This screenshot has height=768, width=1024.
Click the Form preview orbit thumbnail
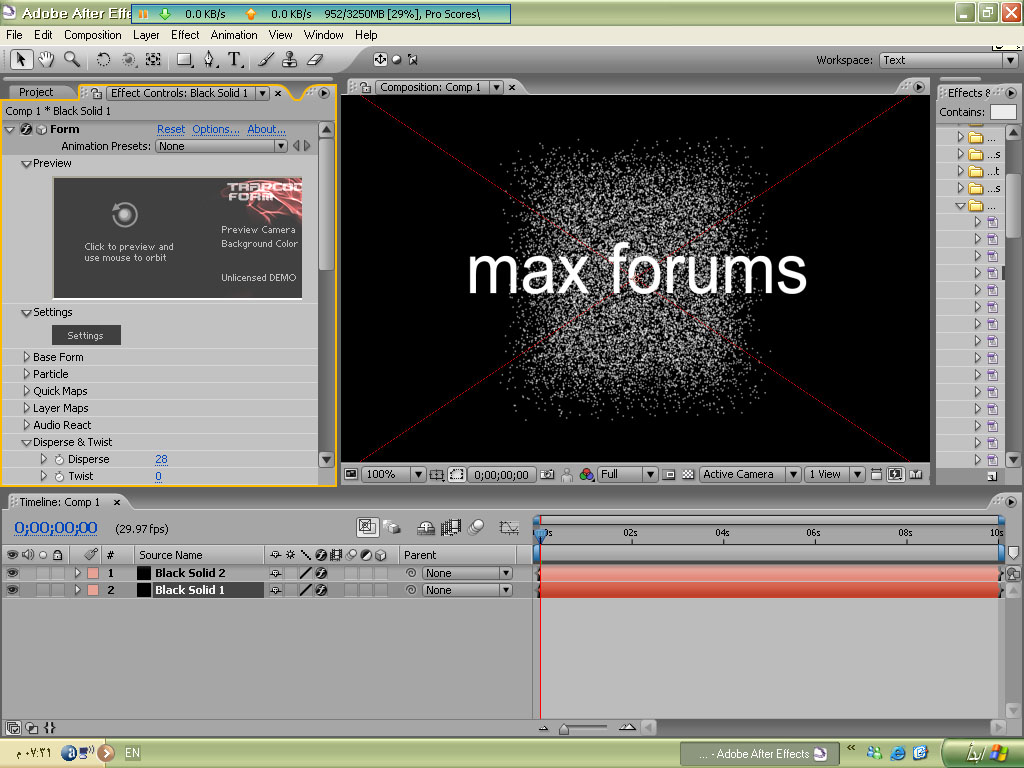pos(178,238)
